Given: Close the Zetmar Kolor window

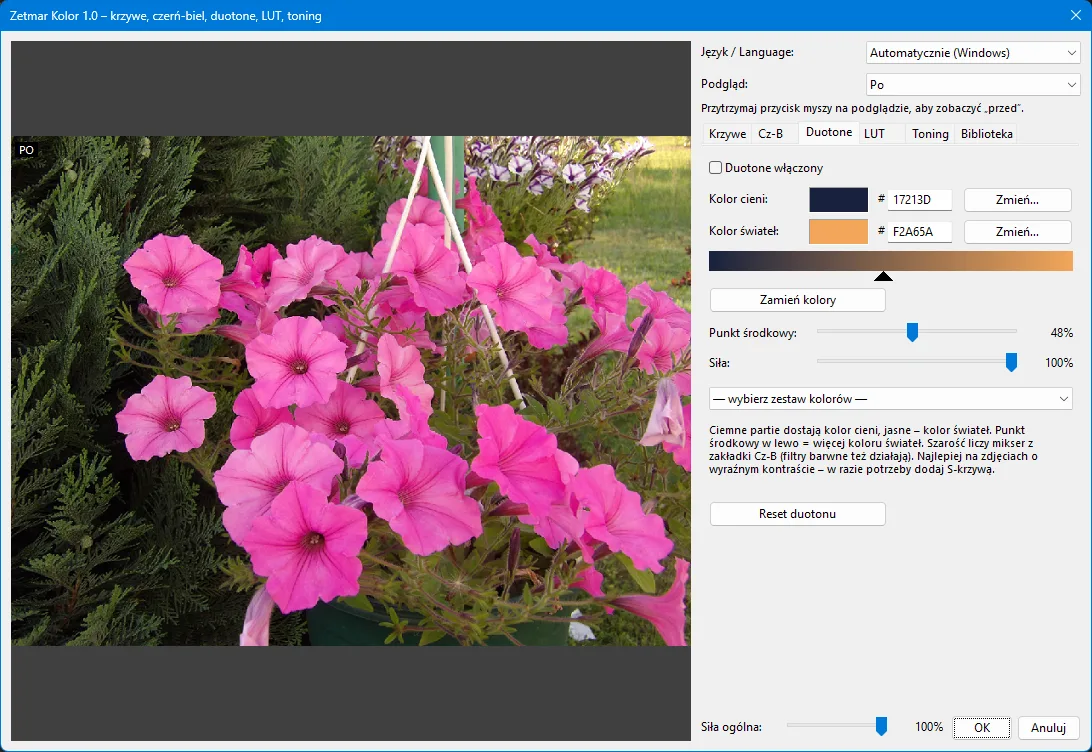Looking at the screenshot, I should [1075, 15].
